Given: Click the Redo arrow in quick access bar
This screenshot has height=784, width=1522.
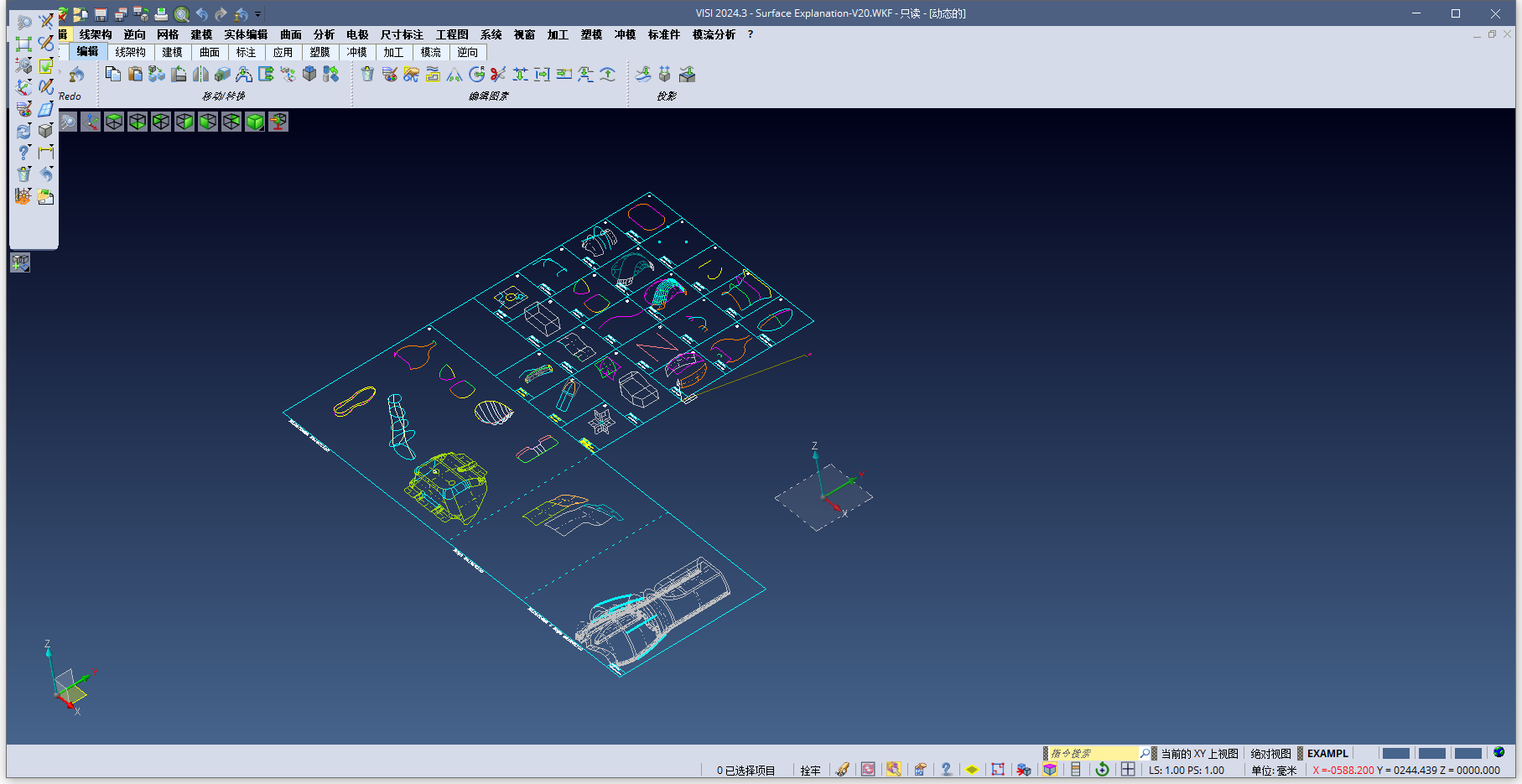Looking at the screenshot, I should (x=221, y=14).
